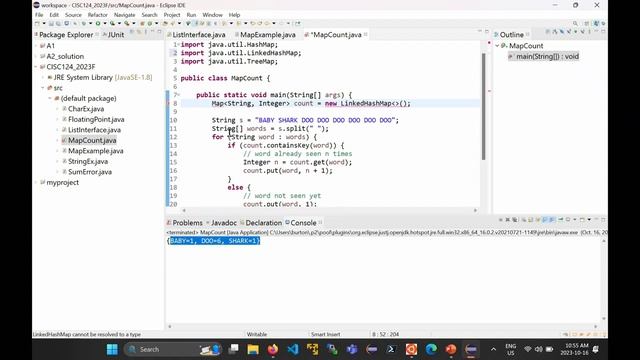Screen dimensions: 640x360
Task: Collapse the src folder
Action: coord(43,88)
